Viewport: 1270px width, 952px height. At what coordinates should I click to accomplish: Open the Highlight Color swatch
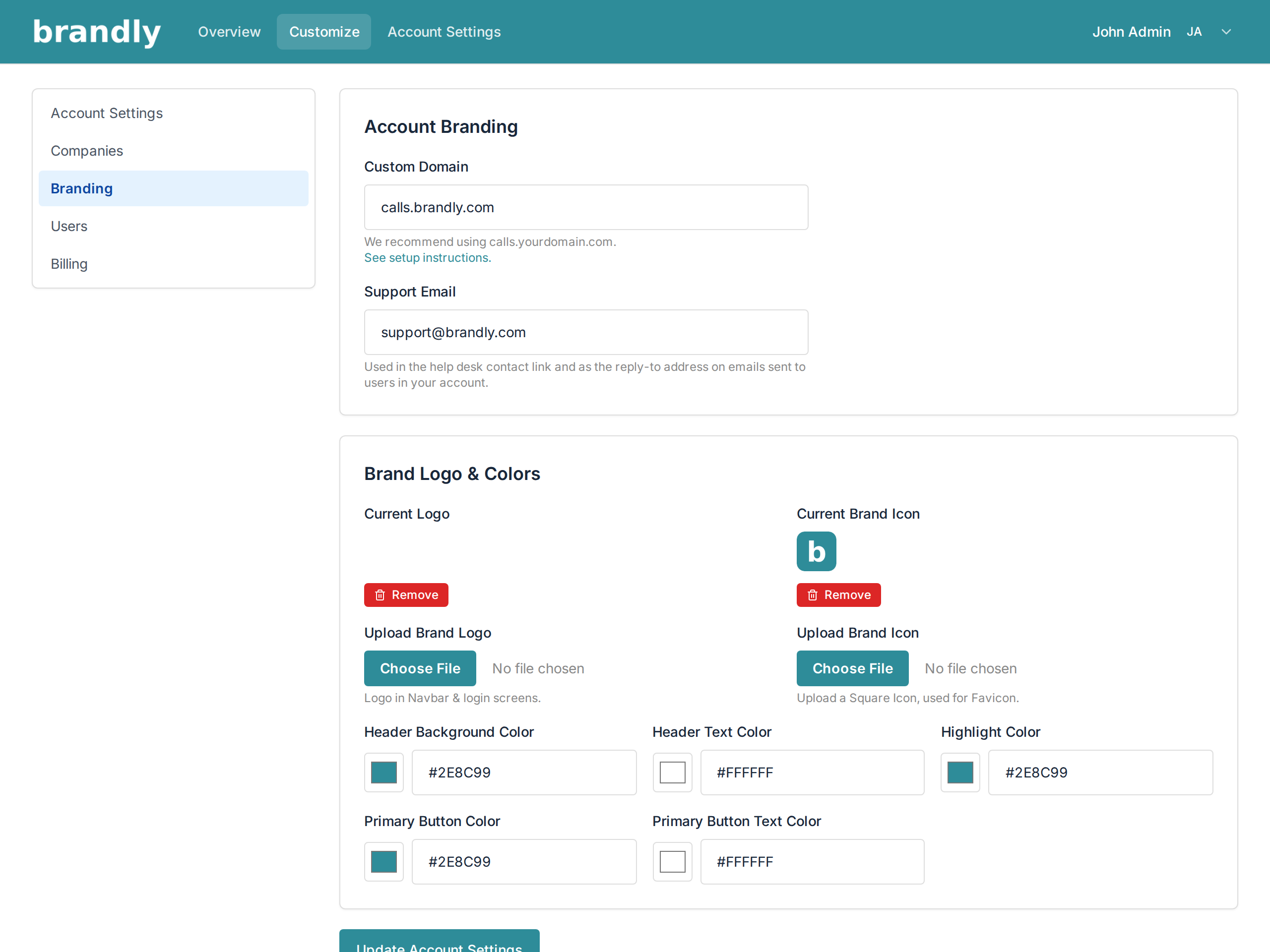point(960,773)
